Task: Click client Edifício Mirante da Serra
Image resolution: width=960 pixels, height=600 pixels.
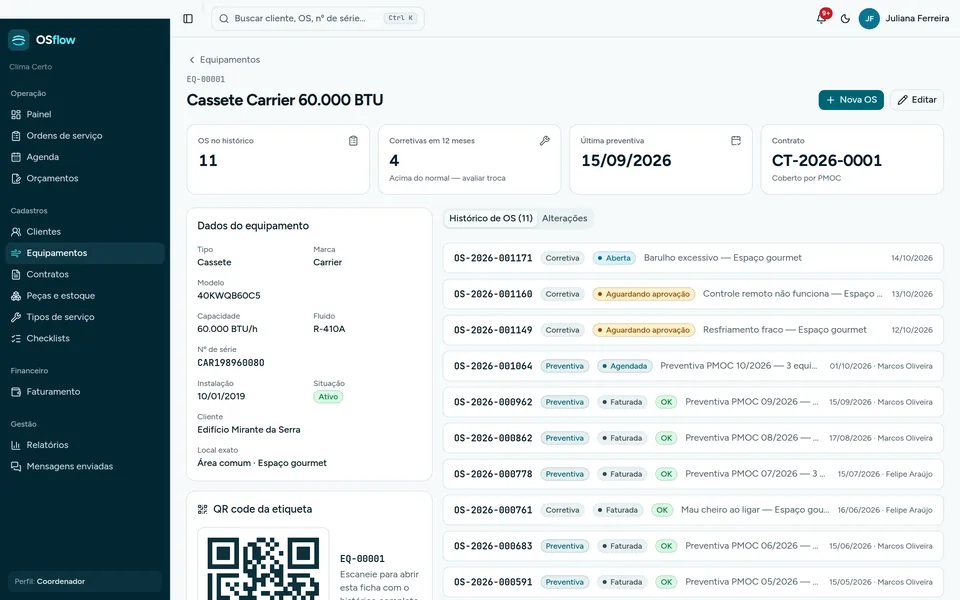Action: pyautogui.click(x=249, y=430)
